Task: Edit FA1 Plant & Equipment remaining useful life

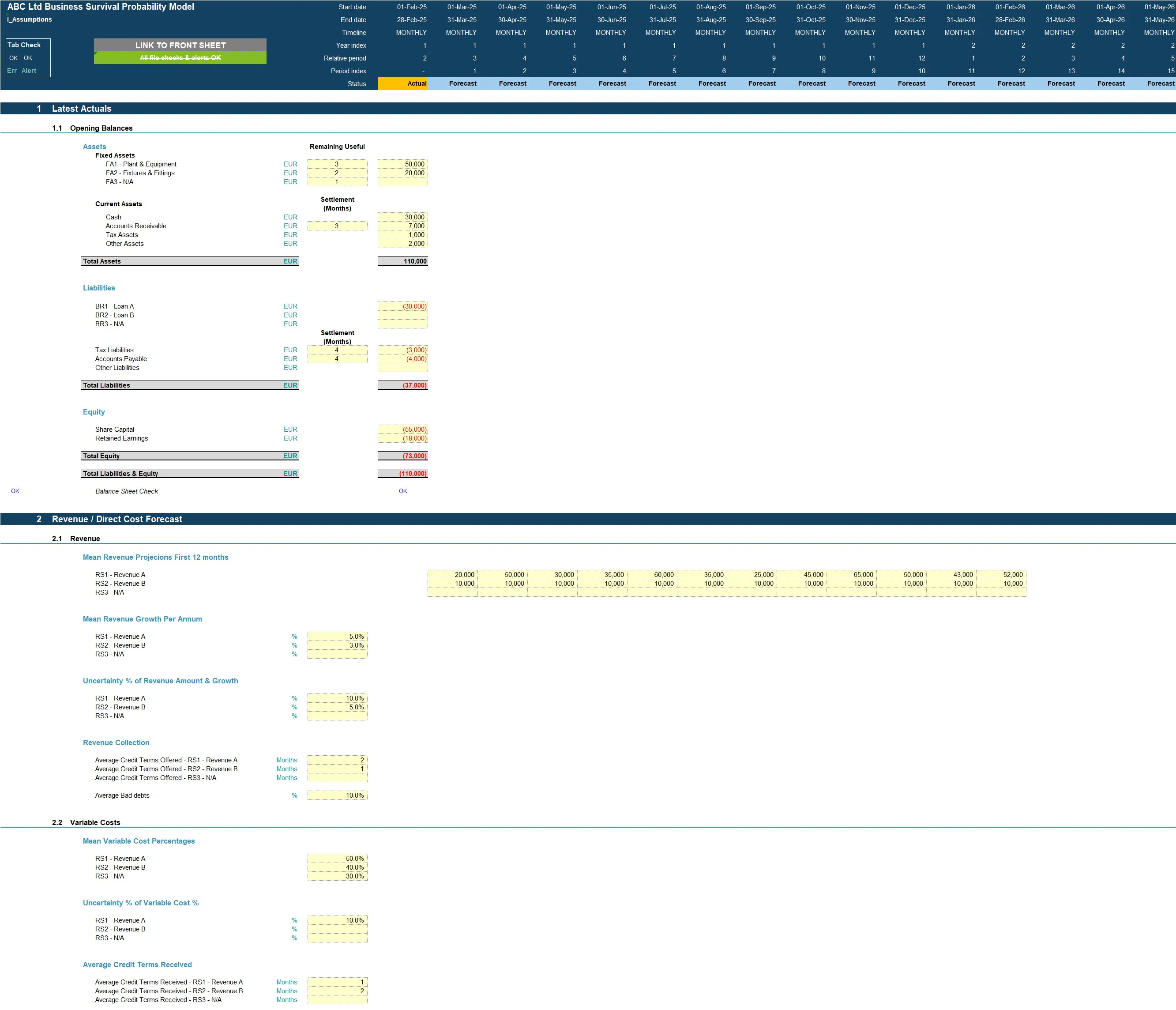Action: tap(337, 164)
